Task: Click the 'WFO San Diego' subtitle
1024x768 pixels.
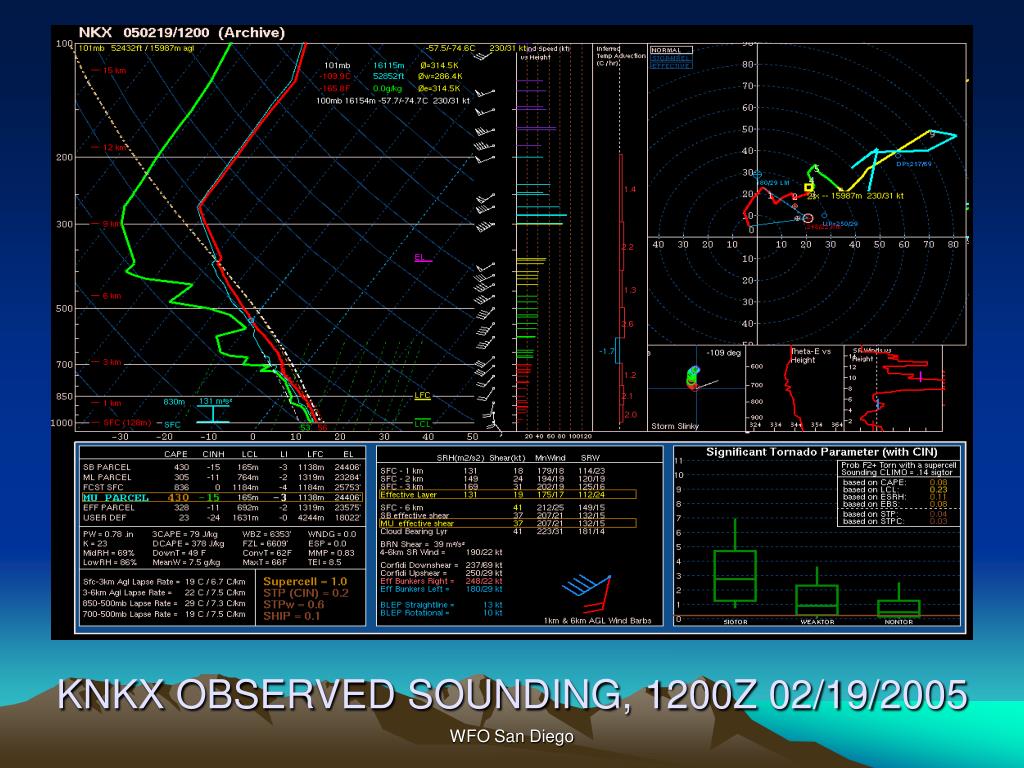Action: point(512,736)
